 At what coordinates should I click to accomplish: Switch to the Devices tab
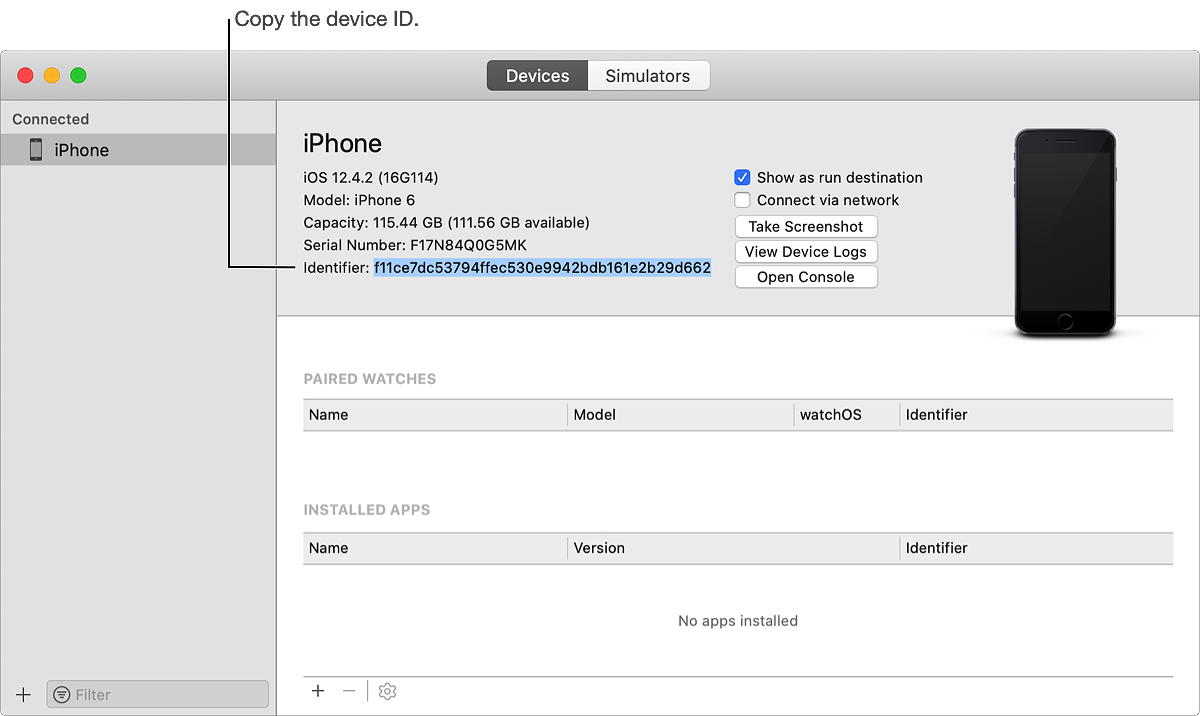click(537, 76)
